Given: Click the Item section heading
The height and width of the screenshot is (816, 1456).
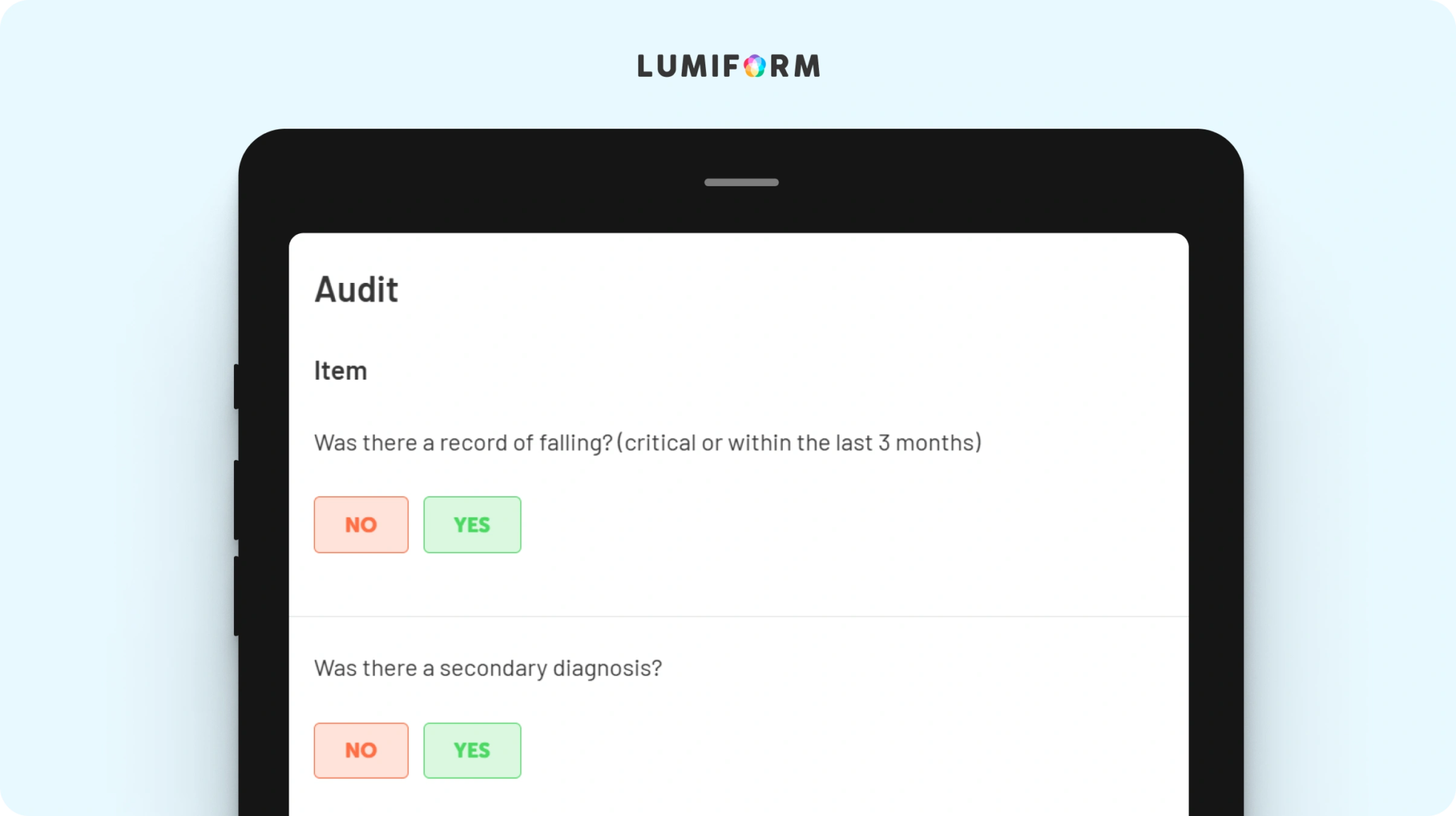Looking at the screenshot, I should coord(341,371).
